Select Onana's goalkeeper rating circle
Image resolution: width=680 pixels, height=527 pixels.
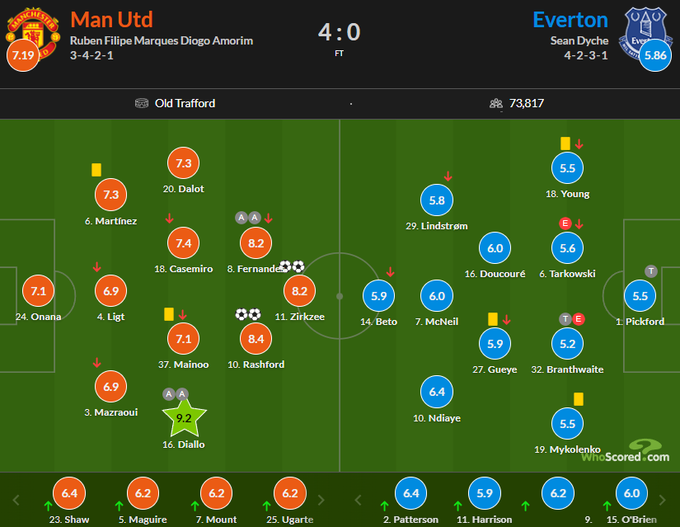pos(38,293)
